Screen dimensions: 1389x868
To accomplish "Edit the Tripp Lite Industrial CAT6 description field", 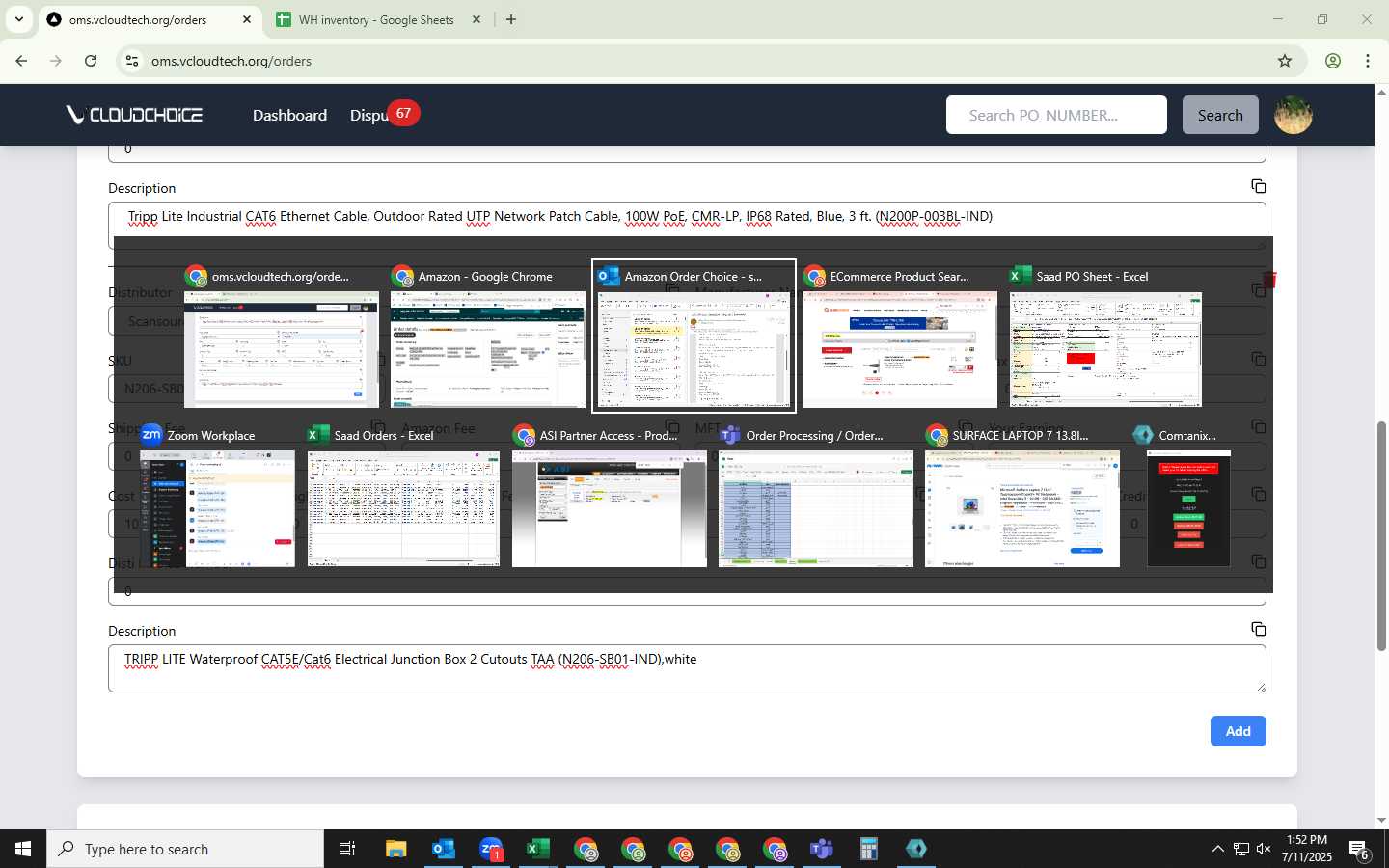I will (x=687, y=226).
